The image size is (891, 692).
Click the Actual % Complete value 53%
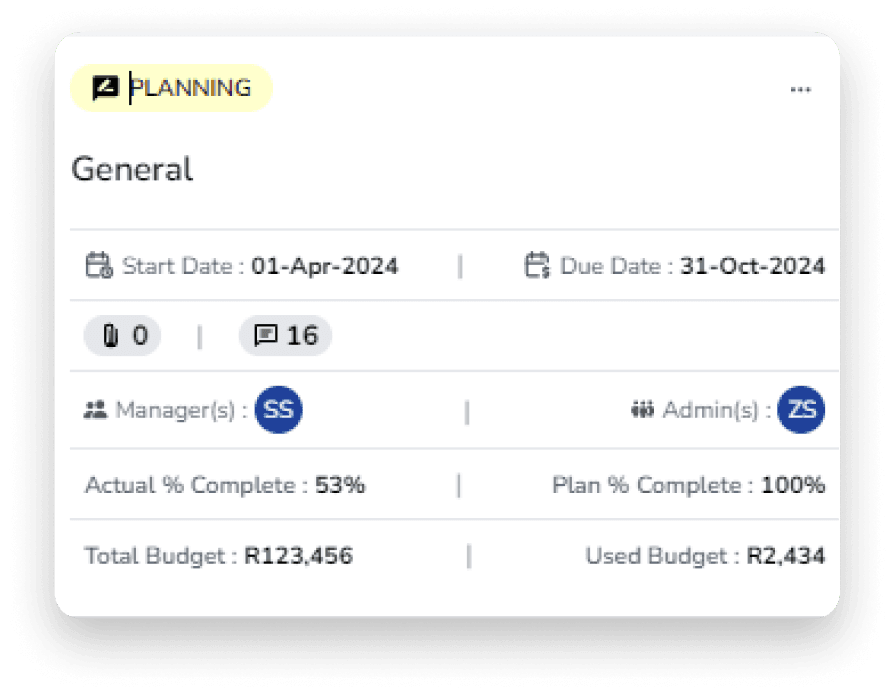[340, 486]
